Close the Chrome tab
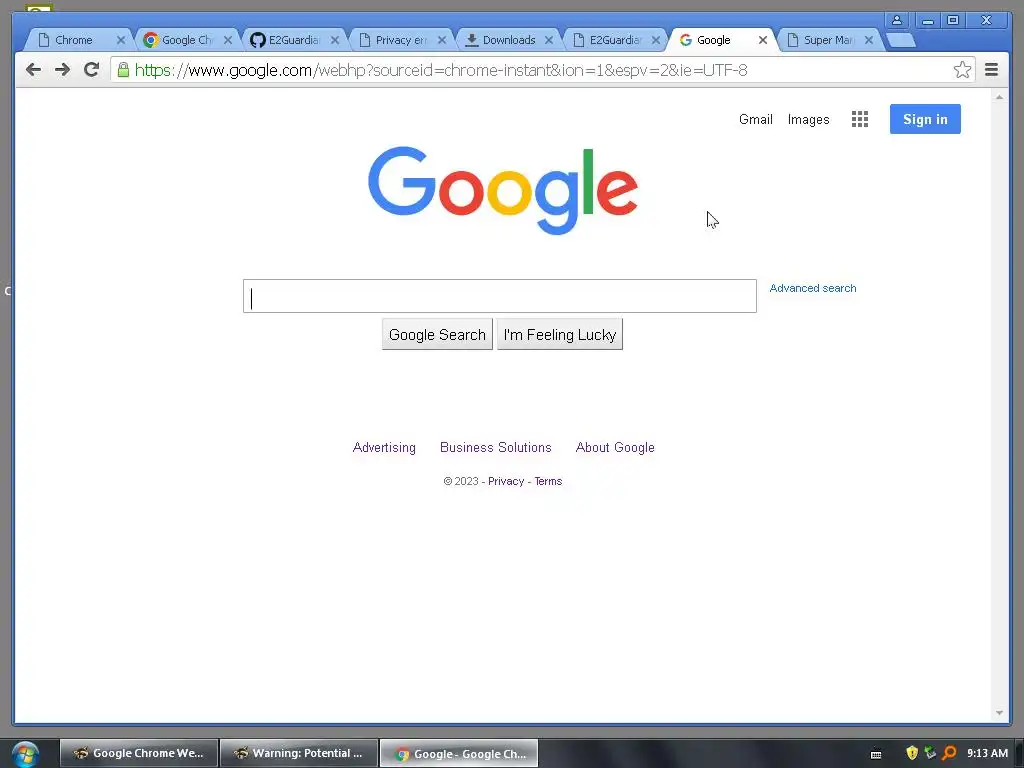Image resolution: width=1024 pixels, height=768 pixels. (121, 40)
